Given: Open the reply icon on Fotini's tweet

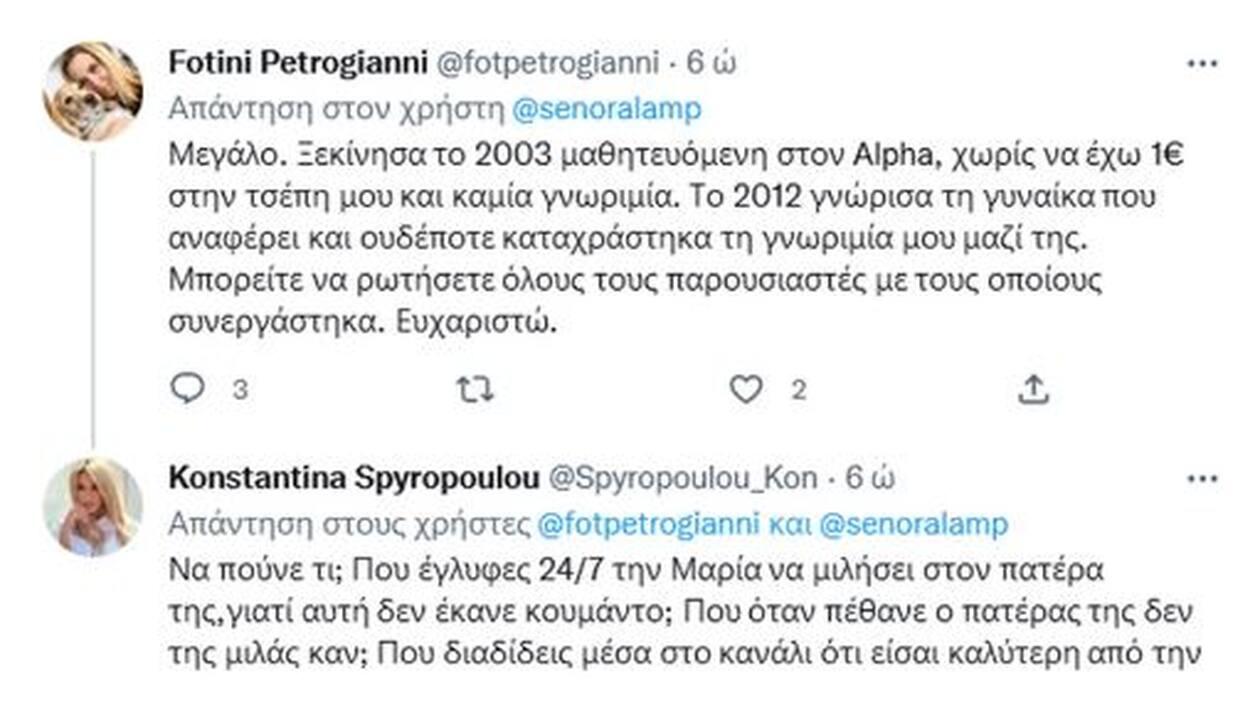Looking at the screenshot, I should click(x=190, y=390).
